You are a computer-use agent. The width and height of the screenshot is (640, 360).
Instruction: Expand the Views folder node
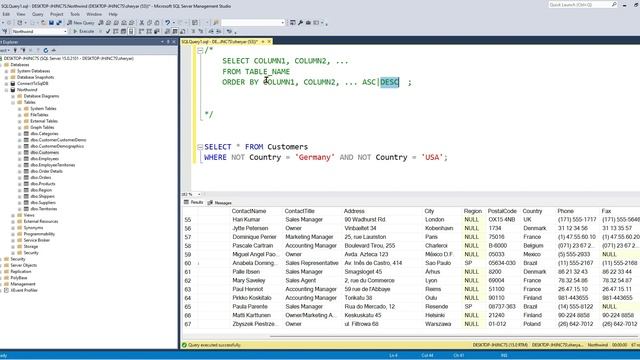pos(13,215)
